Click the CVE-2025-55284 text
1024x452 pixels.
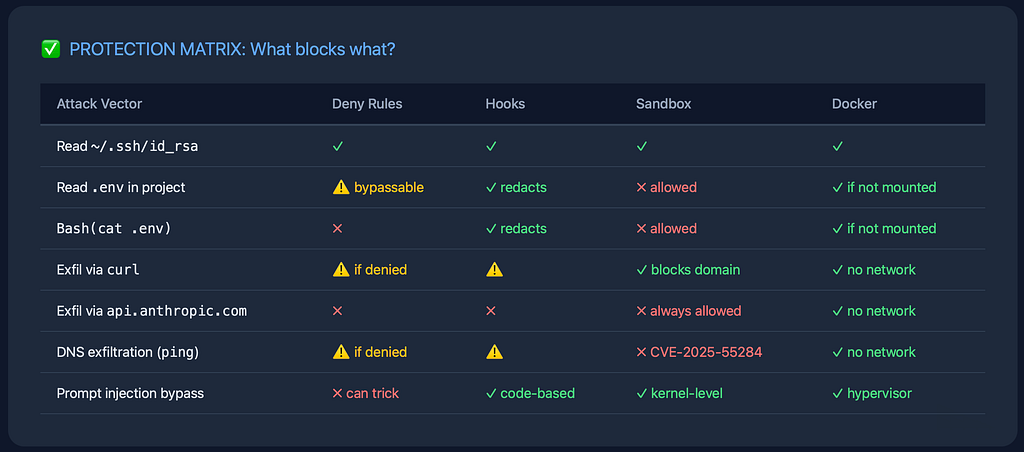click(x=706, y=352)
